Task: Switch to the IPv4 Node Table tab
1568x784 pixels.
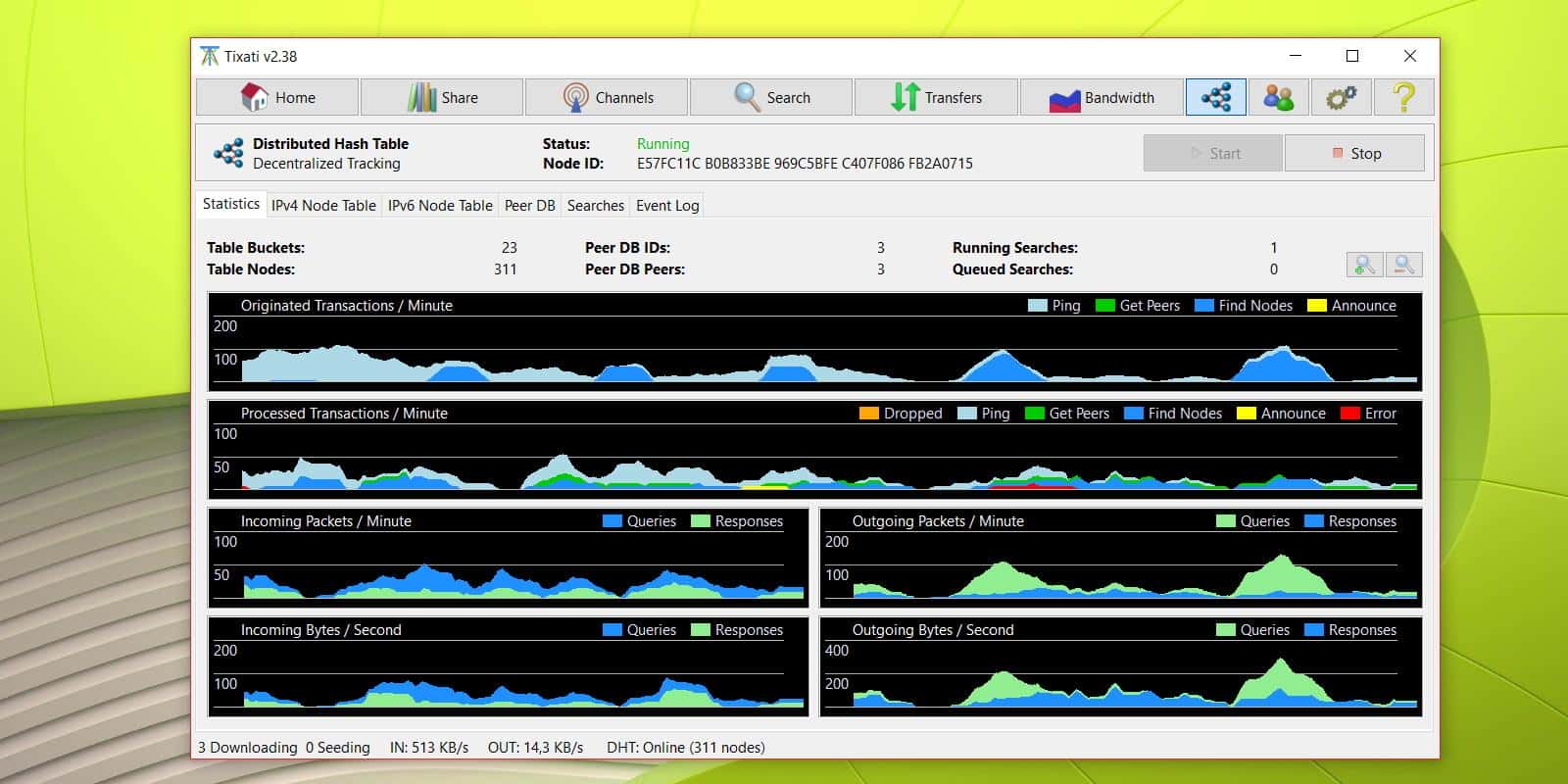Action: 323,206
